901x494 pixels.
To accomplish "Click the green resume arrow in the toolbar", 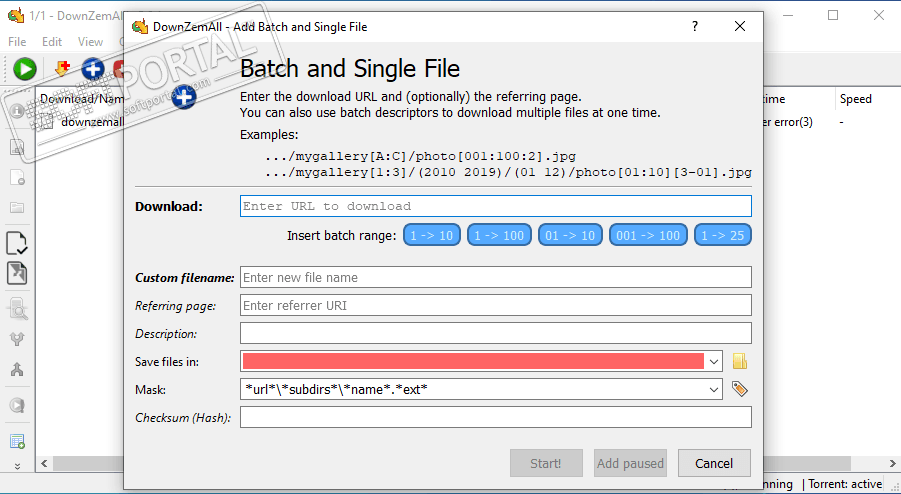I will click(x=25, y=69).
